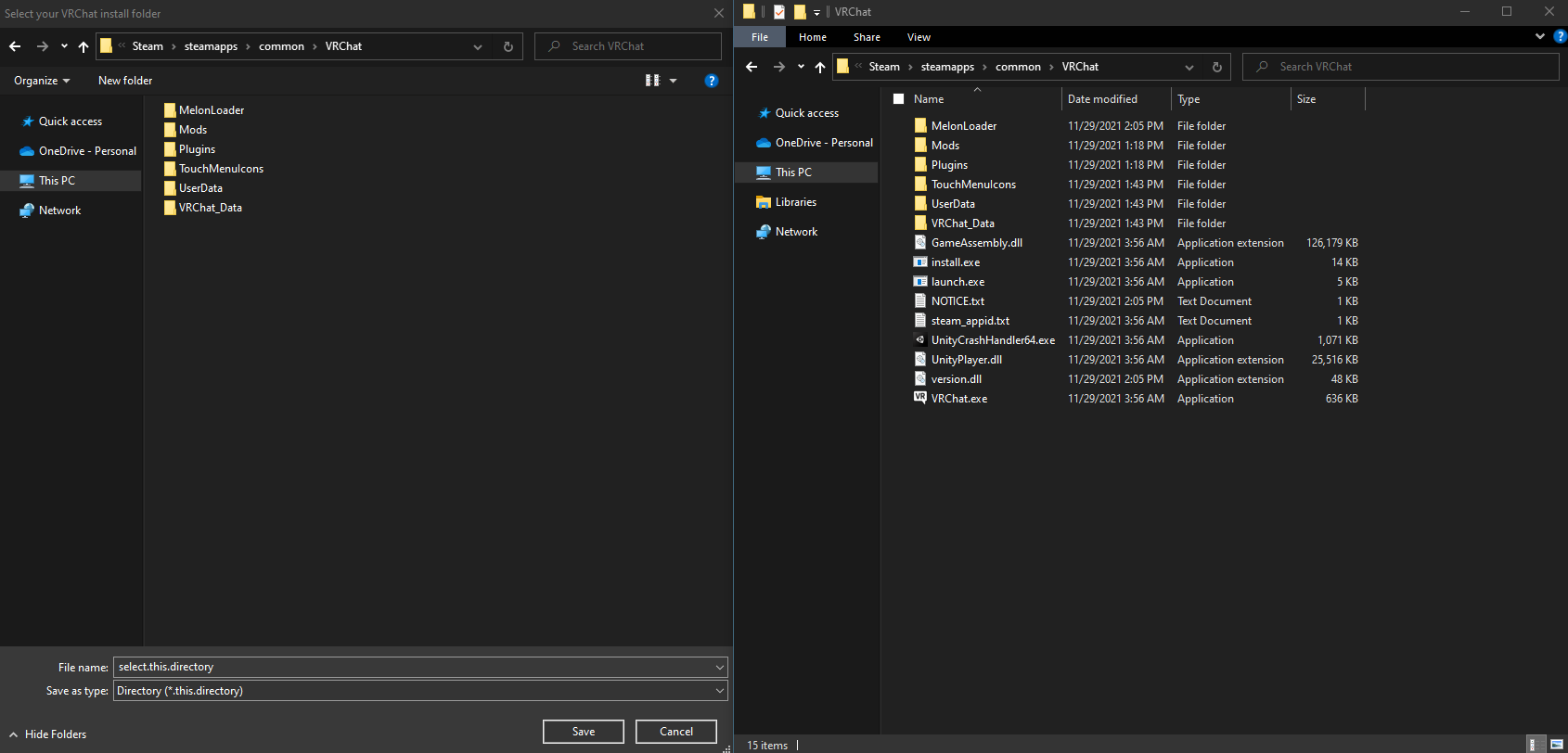Click Forward arrow in the save dialog
This screenshot has width=1568, height=753.
click(43, 46)
